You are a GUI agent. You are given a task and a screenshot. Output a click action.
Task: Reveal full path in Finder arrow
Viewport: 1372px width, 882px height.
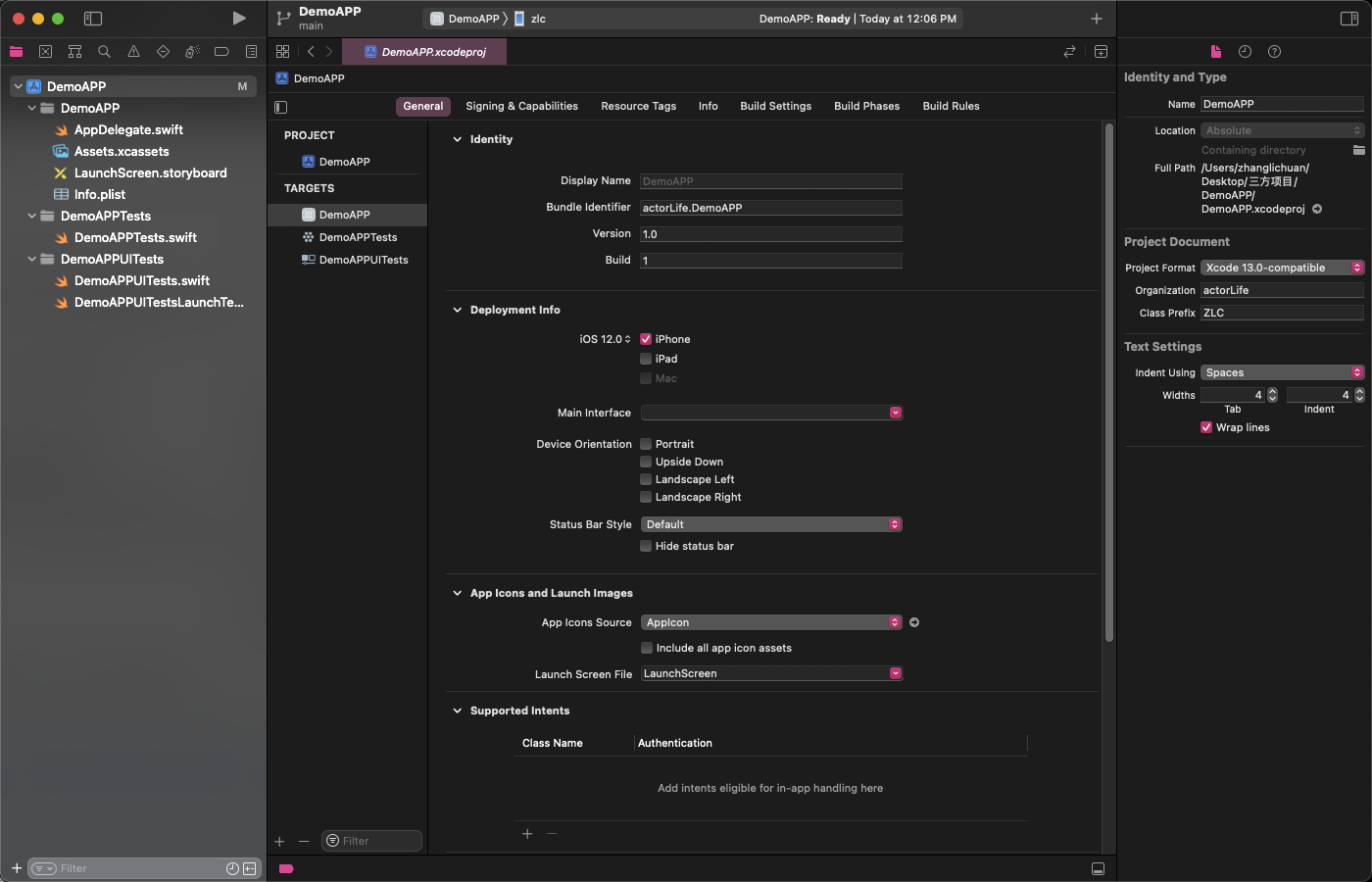pos(1317,209)
